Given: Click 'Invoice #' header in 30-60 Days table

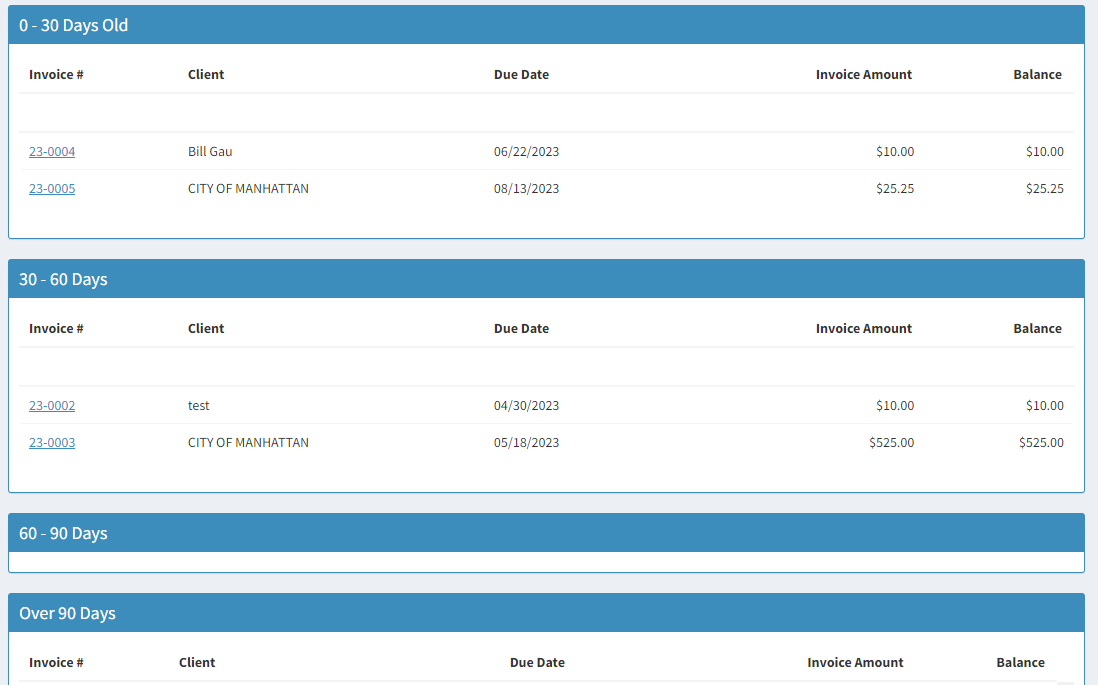Looking at the screenshot, I should [56, 328].
